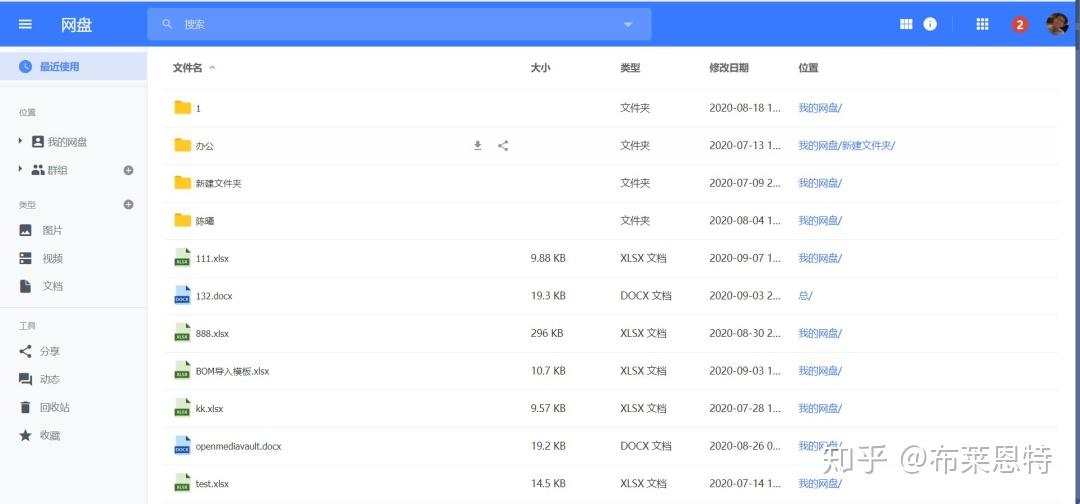Open the user avatar menu
Viewport: 1080px width, 504px height.
coord(1057,24)
